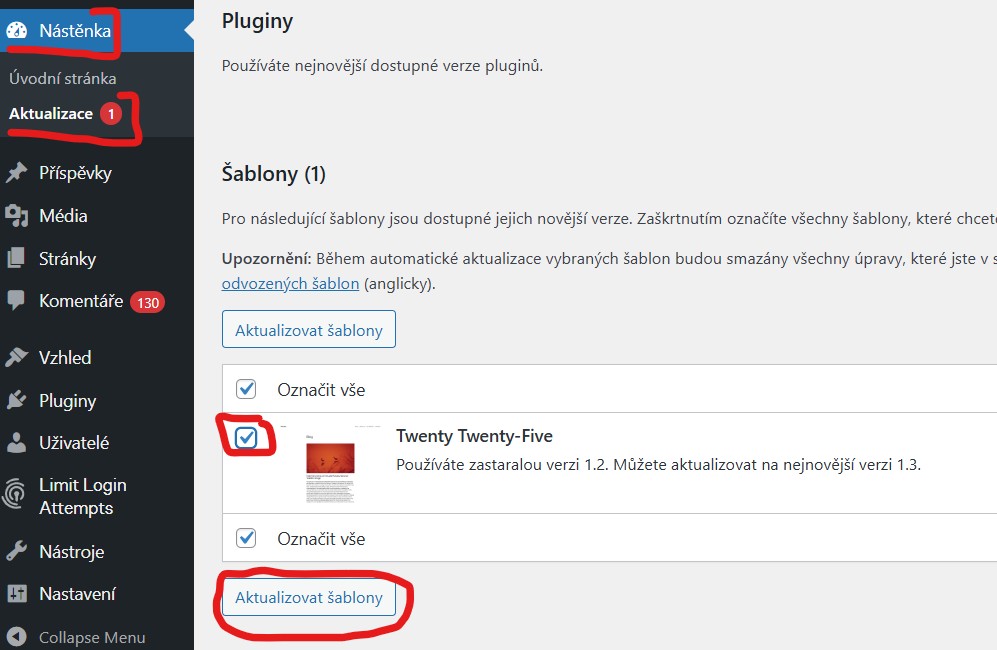
Task: Click the Nástroje wrench icon
Action: pyautogui.click(x=16, y=551)
